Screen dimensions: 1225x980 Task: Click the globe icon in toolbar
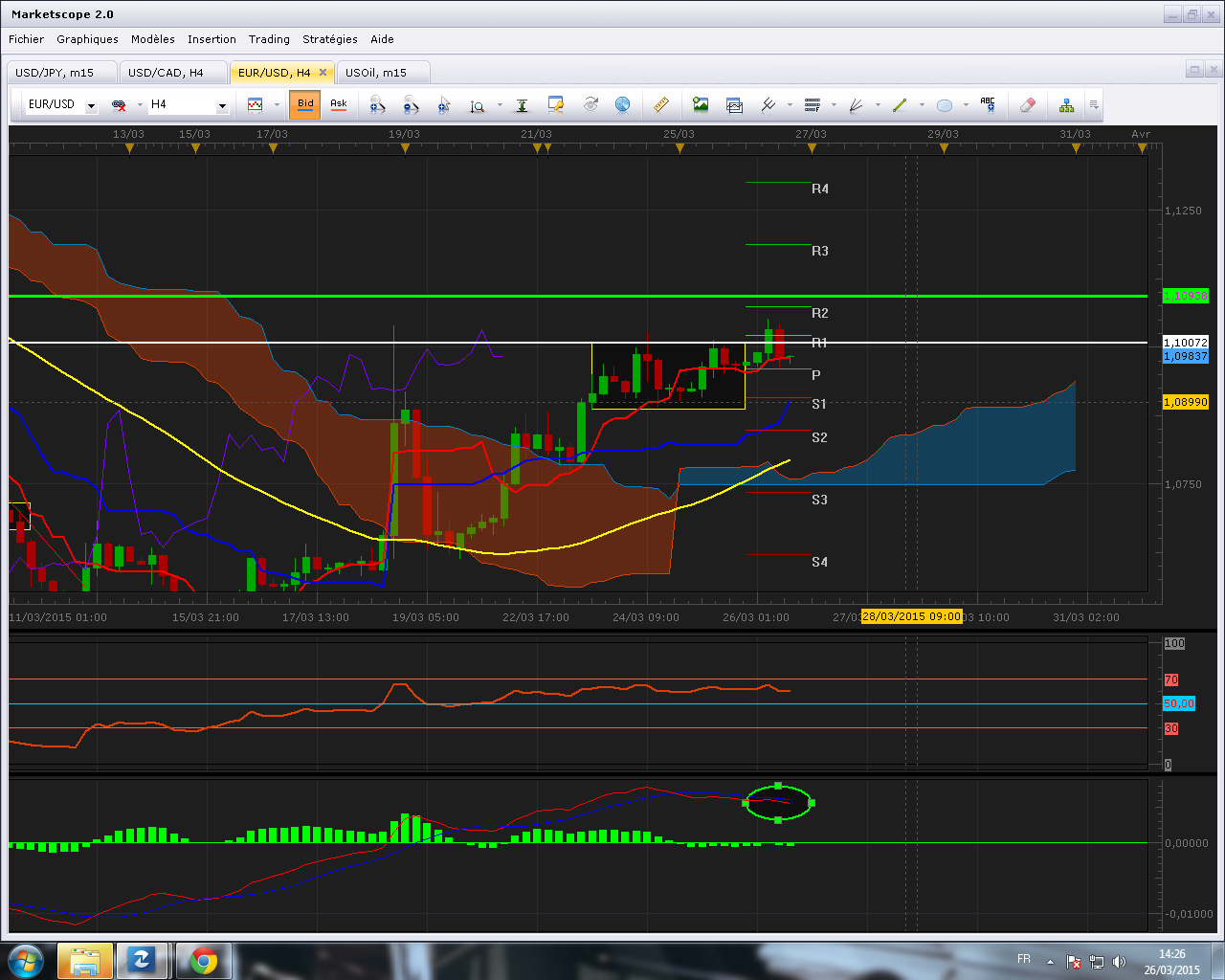tap(622, 105)
